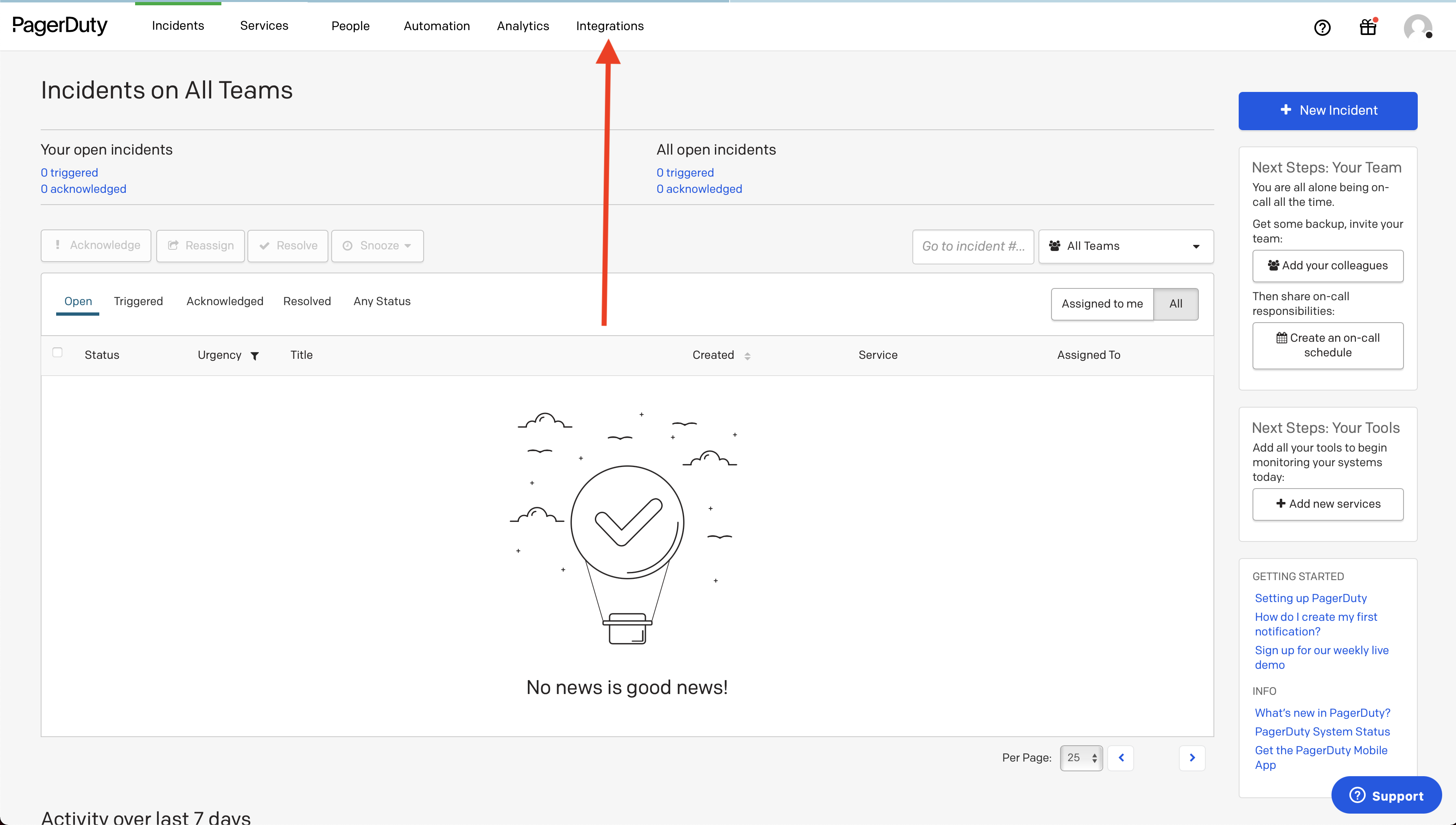This screenshot has width=1456, height=825.
Task: Open the Analytics menu
Action: tap(522, 26)
